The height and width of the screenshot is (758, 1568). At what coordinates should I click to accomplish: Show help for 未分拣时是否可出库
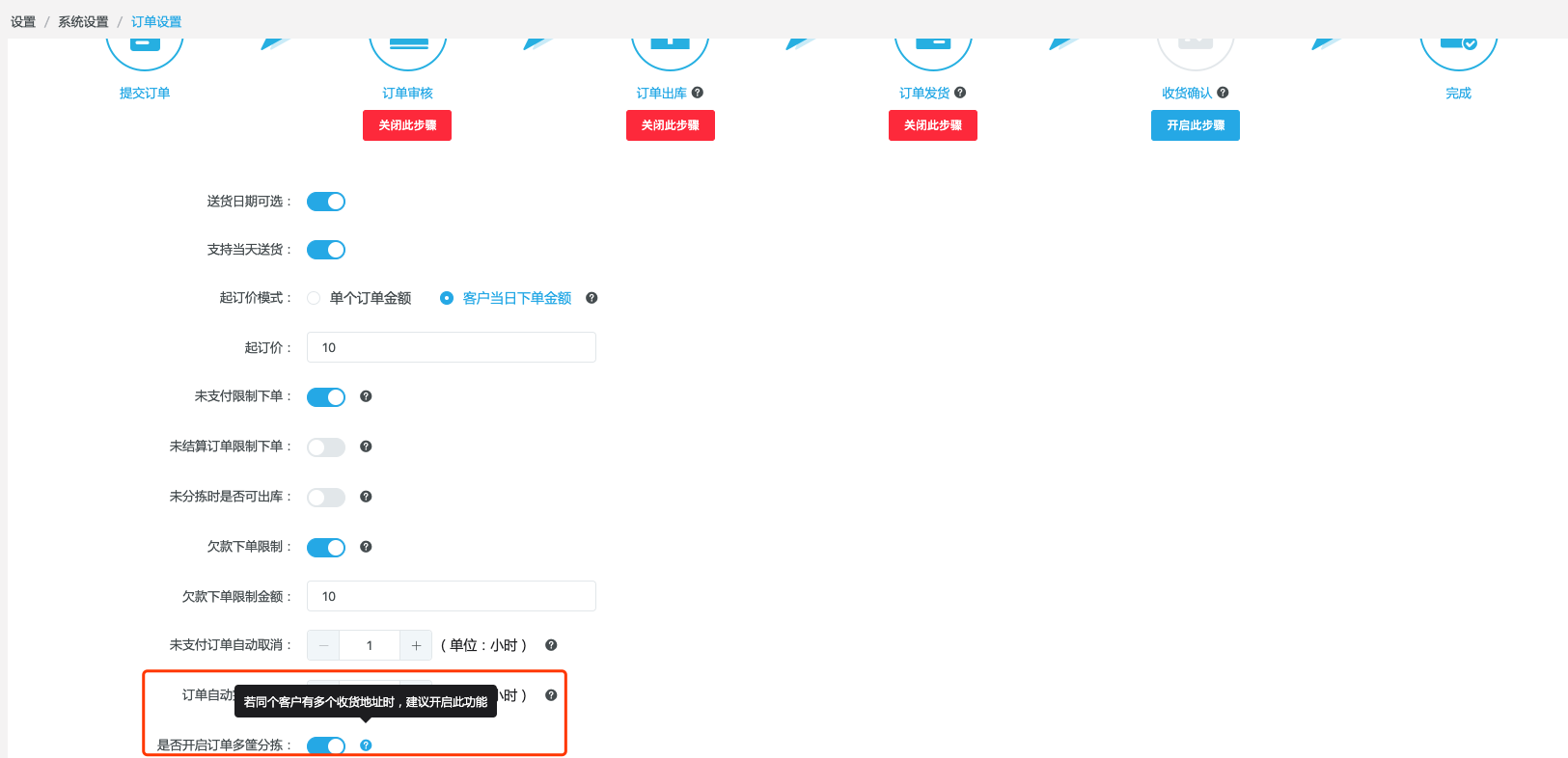point(366,497)
